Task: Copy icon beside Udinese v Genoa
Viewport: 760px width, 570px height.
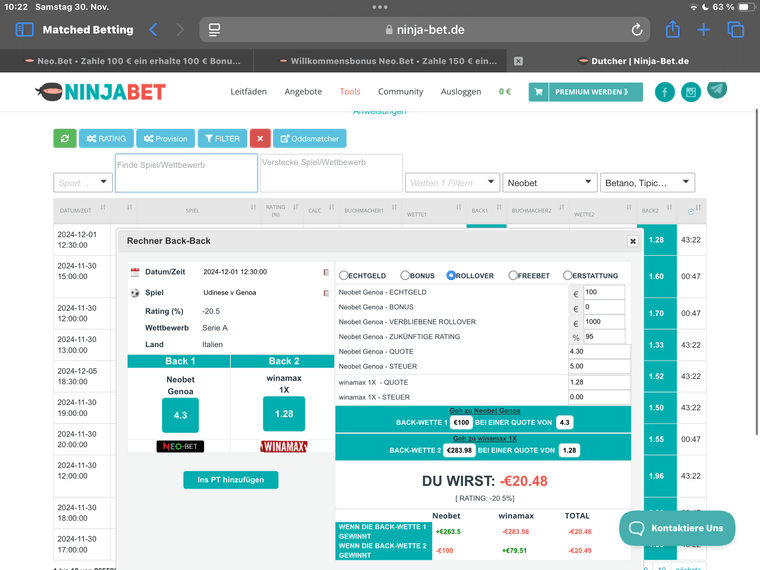Action: 326,293
